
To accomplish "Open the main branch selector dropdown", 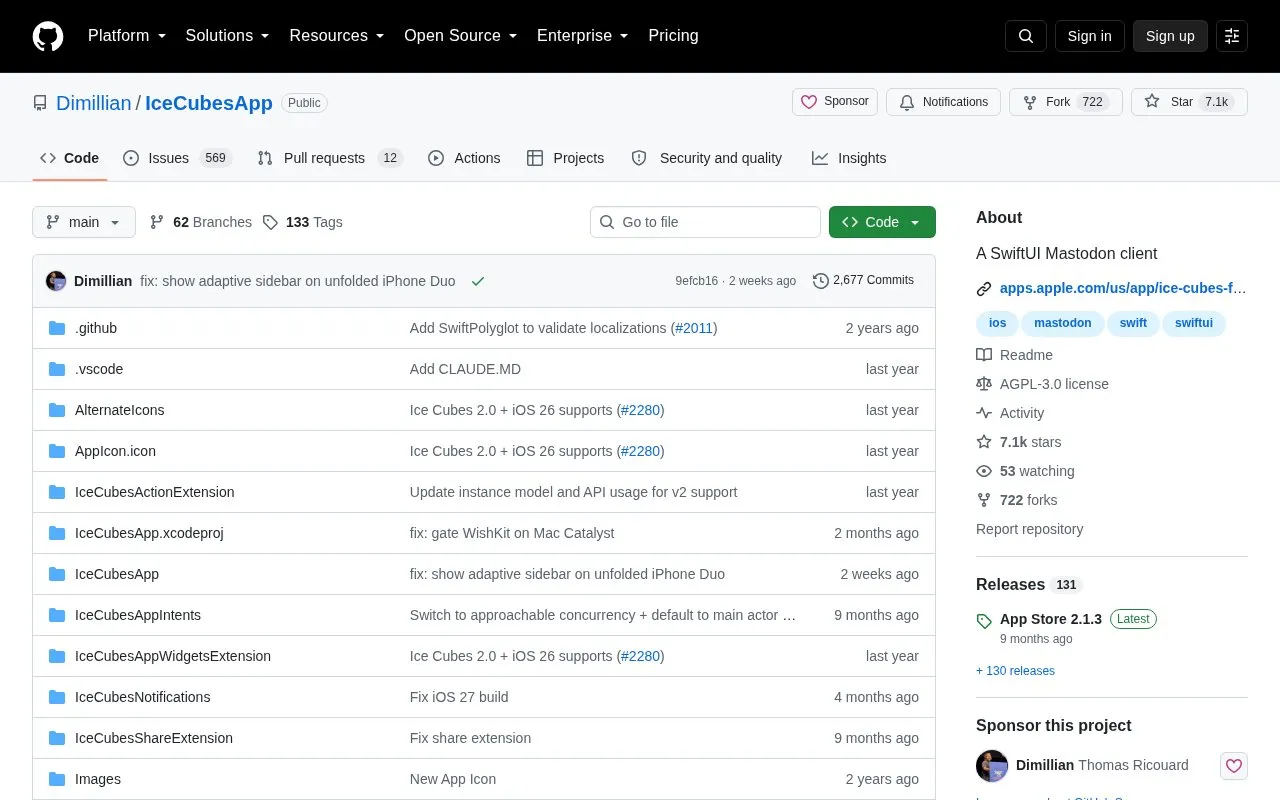I will (84, 222).
